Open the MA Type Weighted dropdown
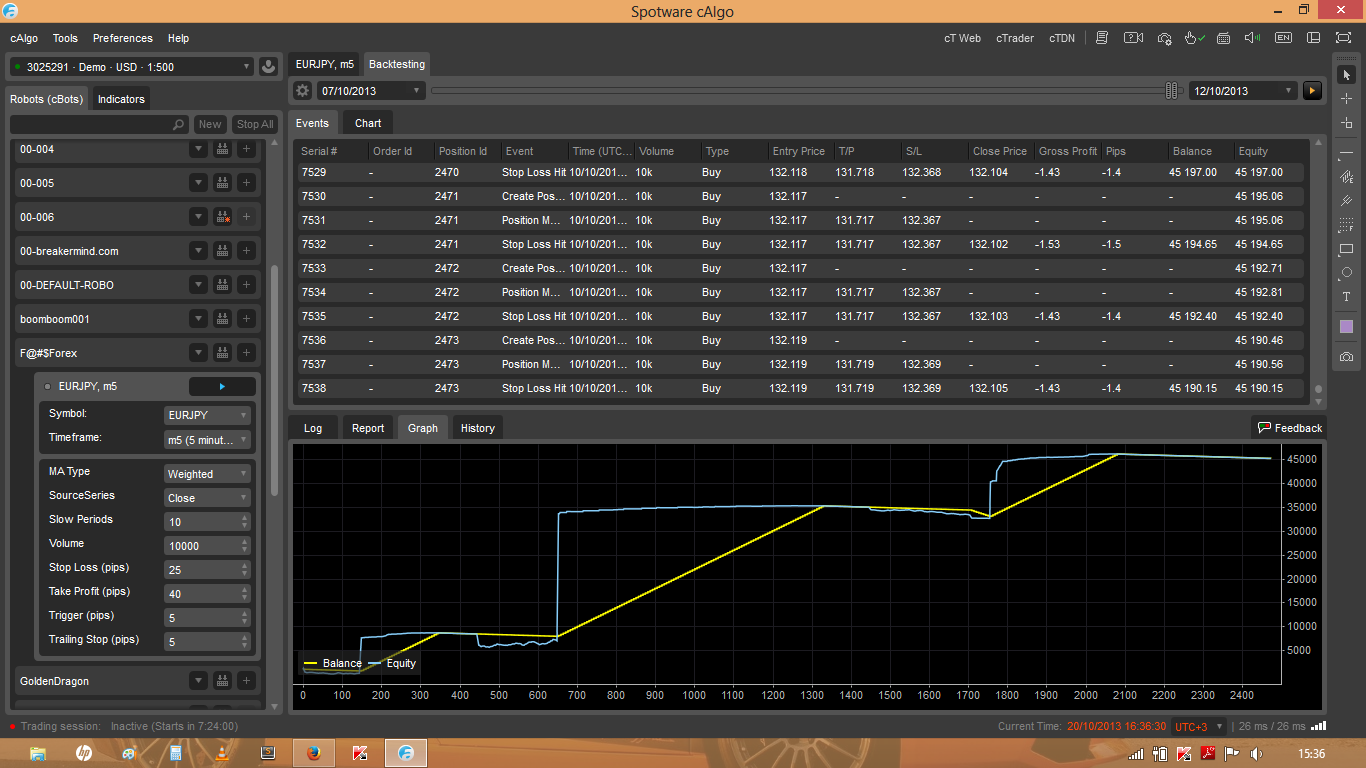Image resolution: width=1366 pixels, height=768 pixels. (x=207, y=474)
